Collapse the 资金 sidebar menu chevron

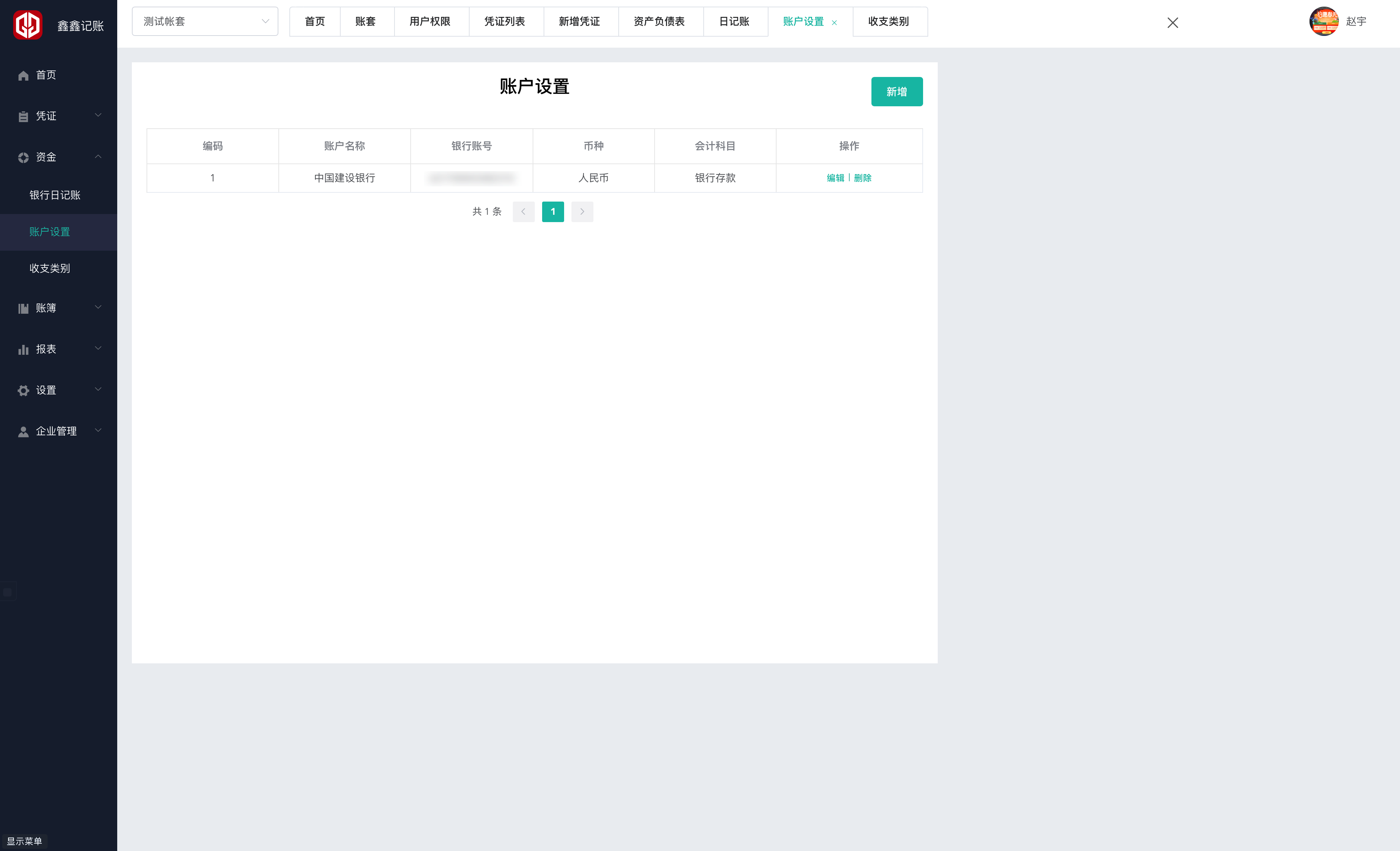98,156
